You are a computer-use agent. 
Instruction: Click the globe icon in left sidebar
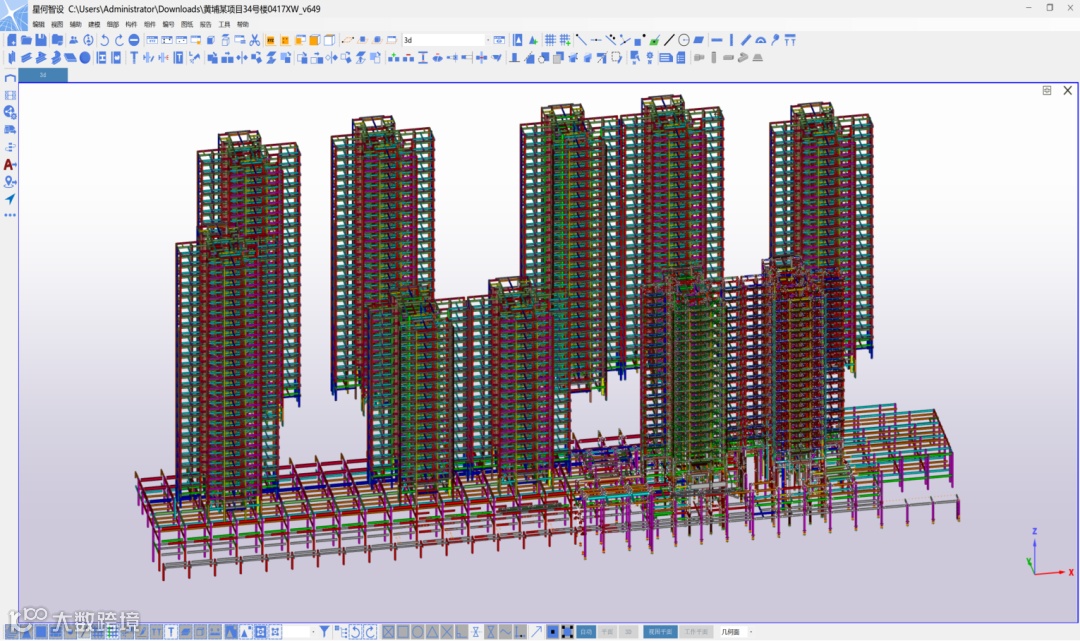point(10,112)
